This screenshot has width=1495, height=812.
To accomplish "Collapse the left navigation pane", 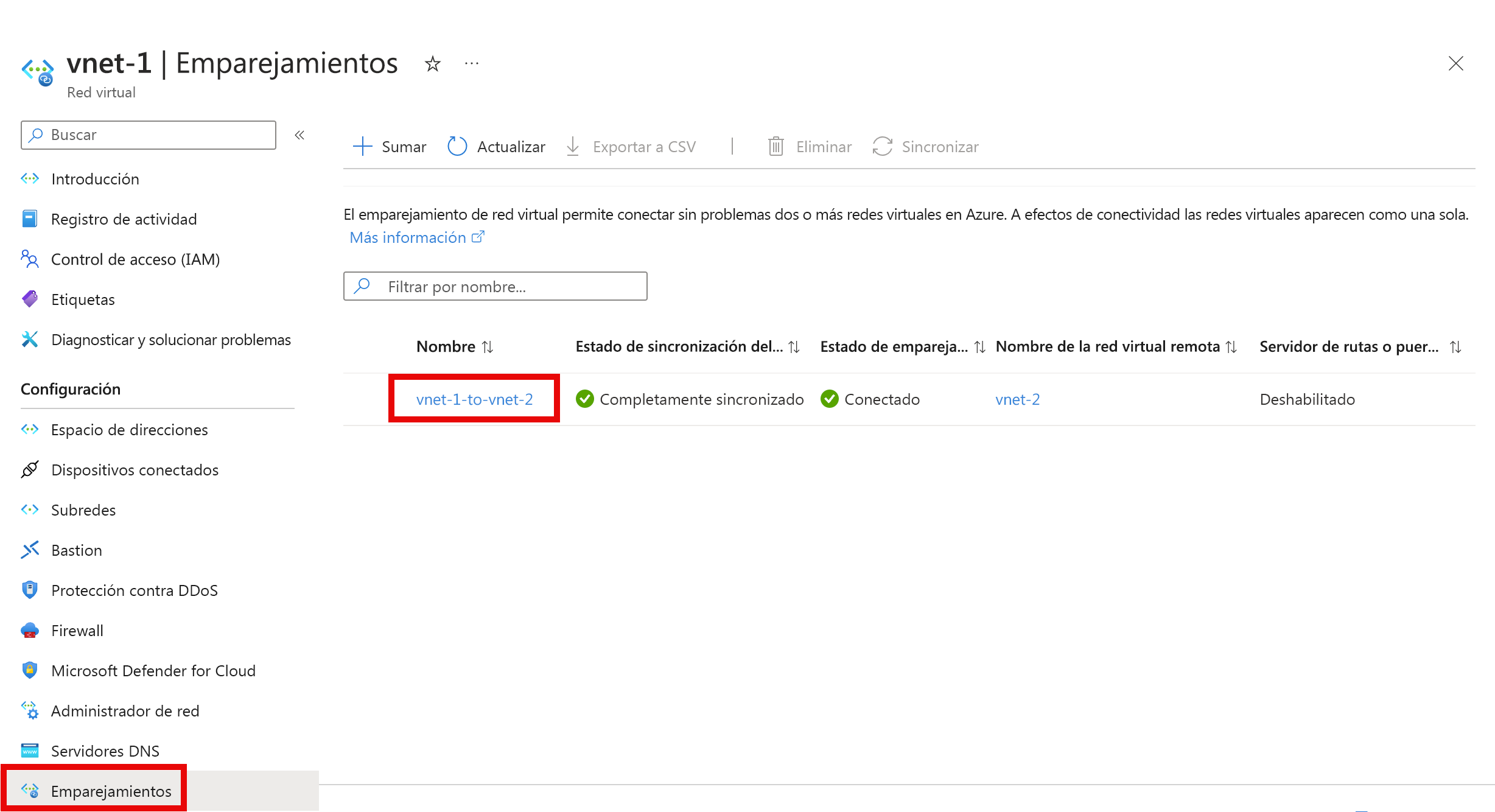I will pyautogui.click(x=299, y=135).
